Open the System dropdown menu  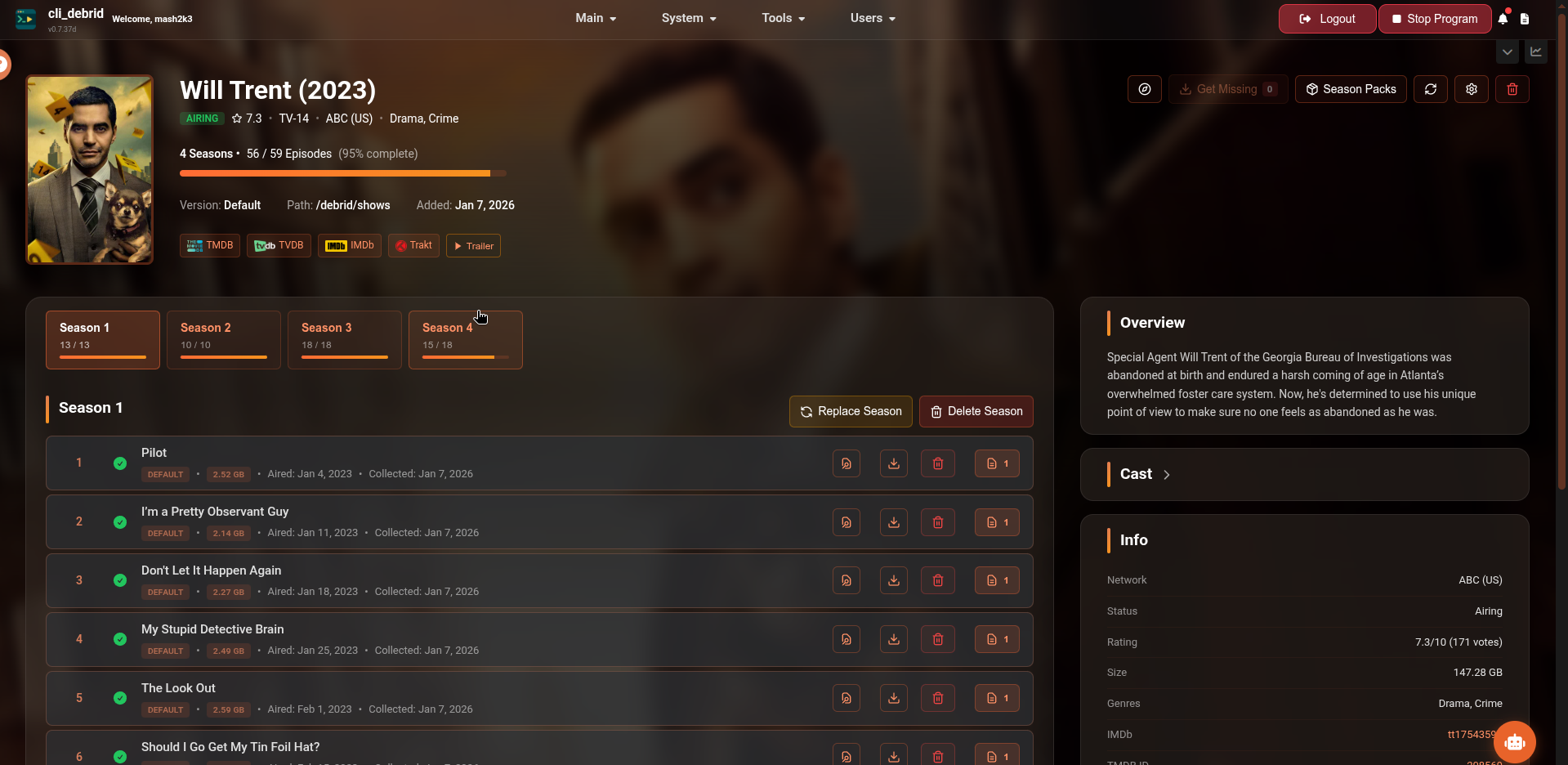(689, 18)
